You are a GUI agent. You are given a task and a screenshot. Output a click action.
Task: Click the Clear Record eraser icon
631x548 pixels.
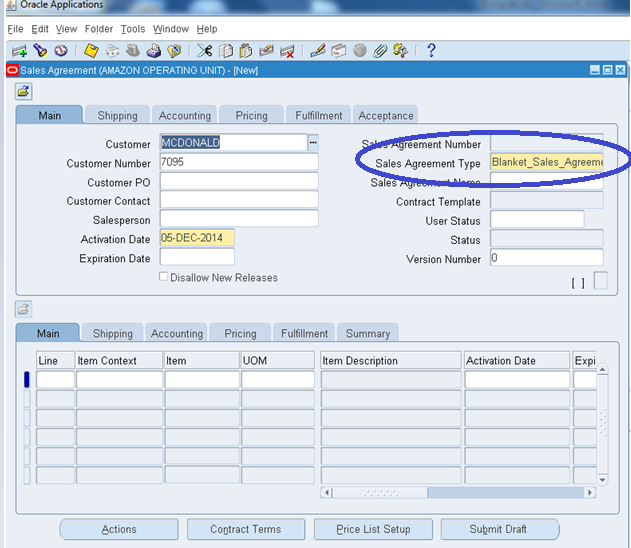coord(266,51)
